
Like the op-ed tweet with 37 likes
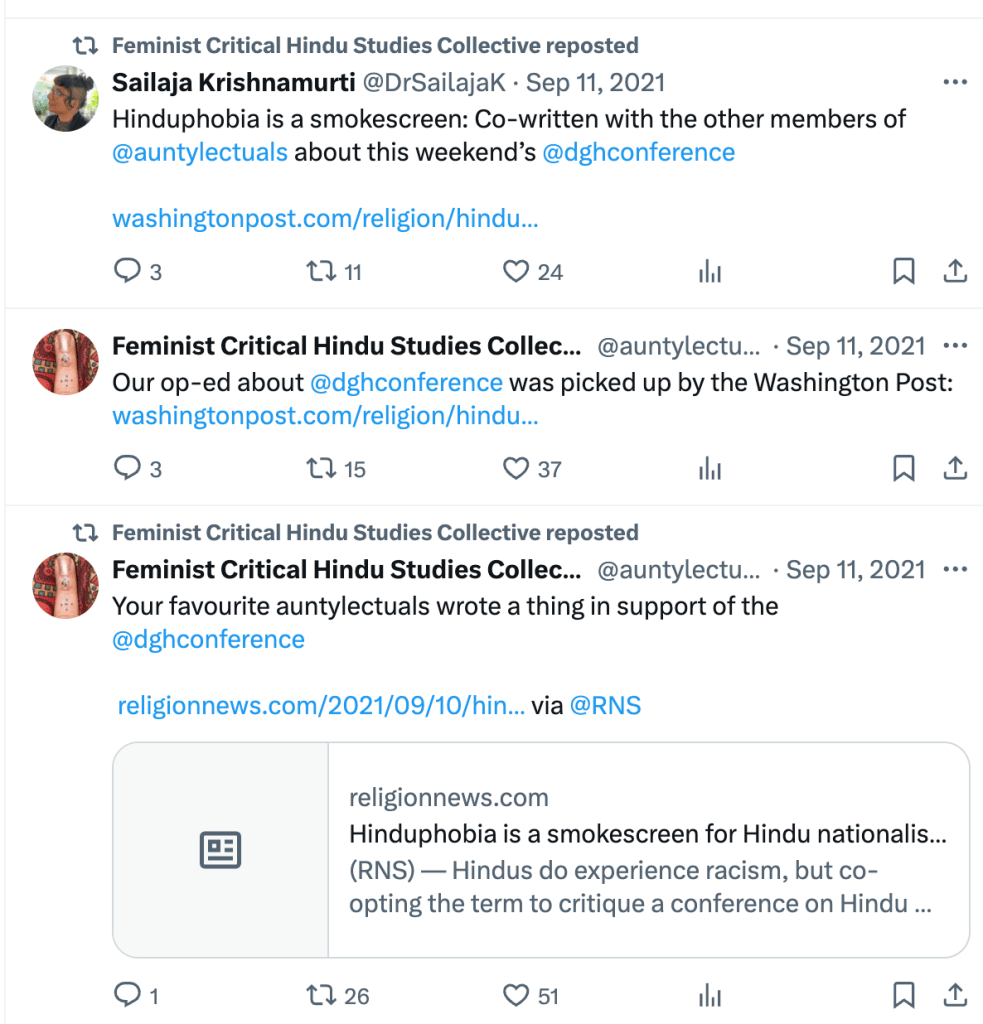515,468
